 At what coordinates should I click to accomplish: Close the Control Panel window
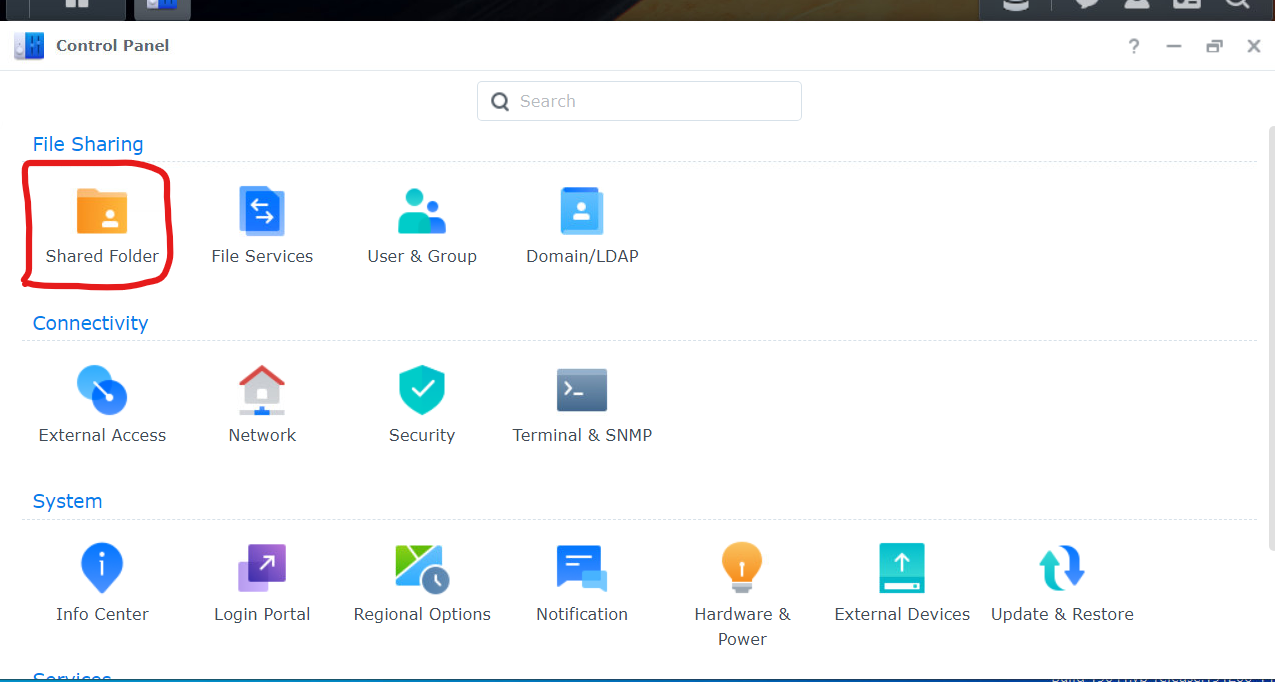tap(1253, 46)
